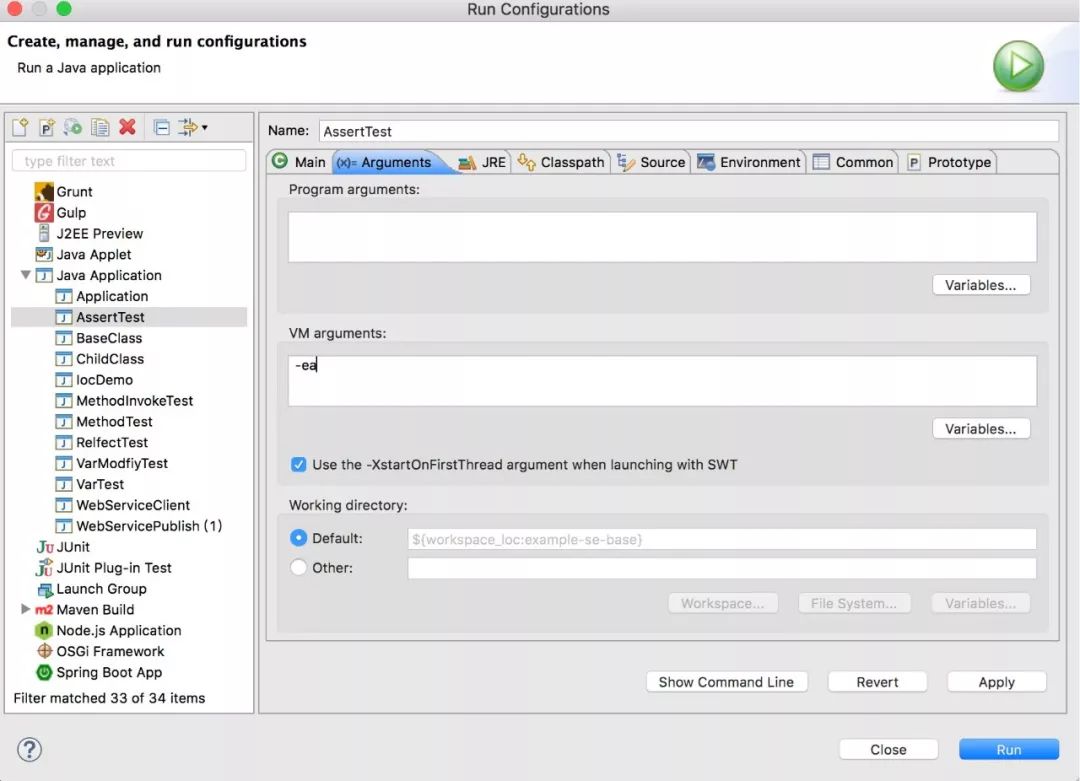This screenshot has width=1080, height=781.
Task: Click the Revert button
Action: pyautogui.click(x=877, y=682)
